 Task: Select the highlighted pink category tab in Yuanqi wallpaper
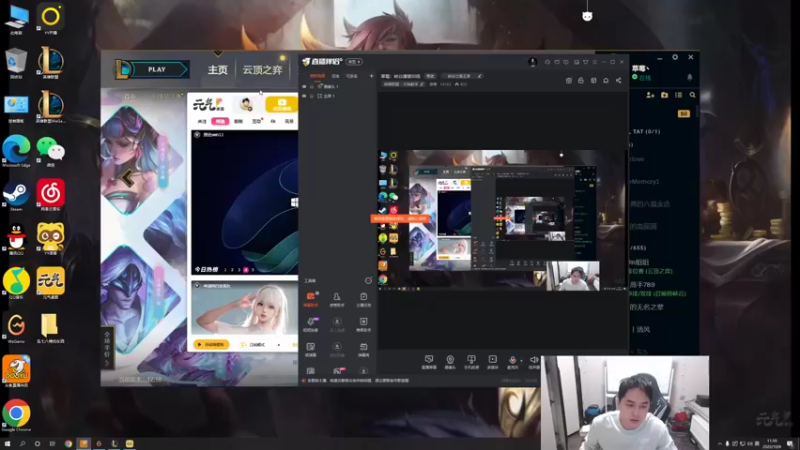(x=220, y=121)
